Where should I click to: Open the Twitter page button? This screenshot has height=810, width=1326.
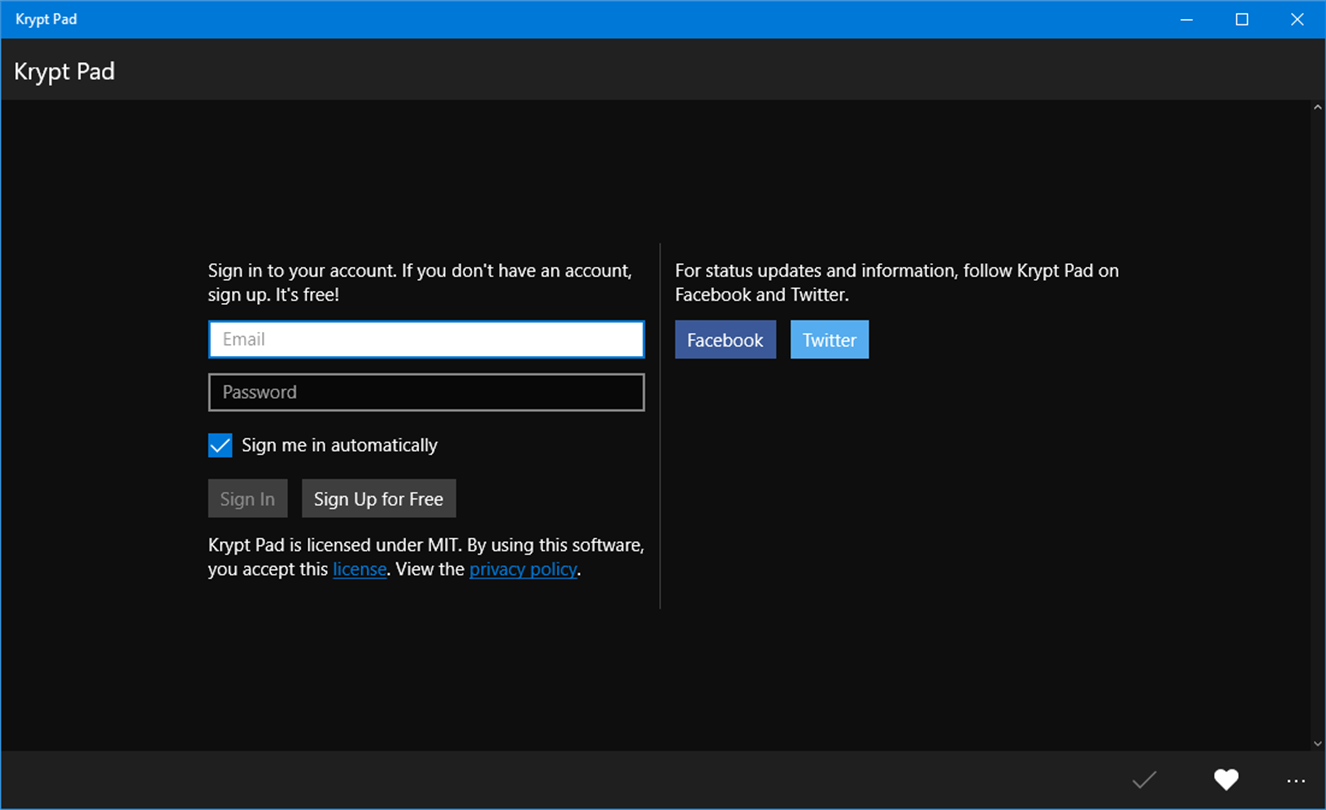click(830, 340)
